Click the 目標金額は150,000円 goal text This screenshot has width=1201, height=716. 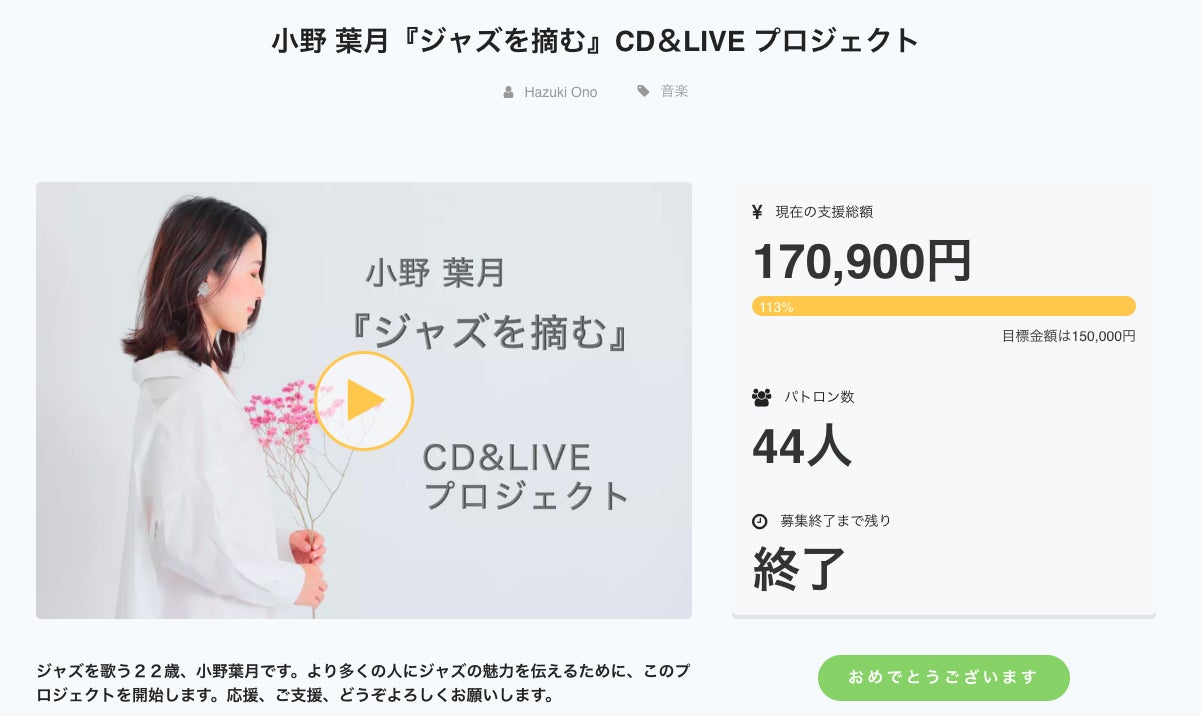click(x=1068, y=336)
